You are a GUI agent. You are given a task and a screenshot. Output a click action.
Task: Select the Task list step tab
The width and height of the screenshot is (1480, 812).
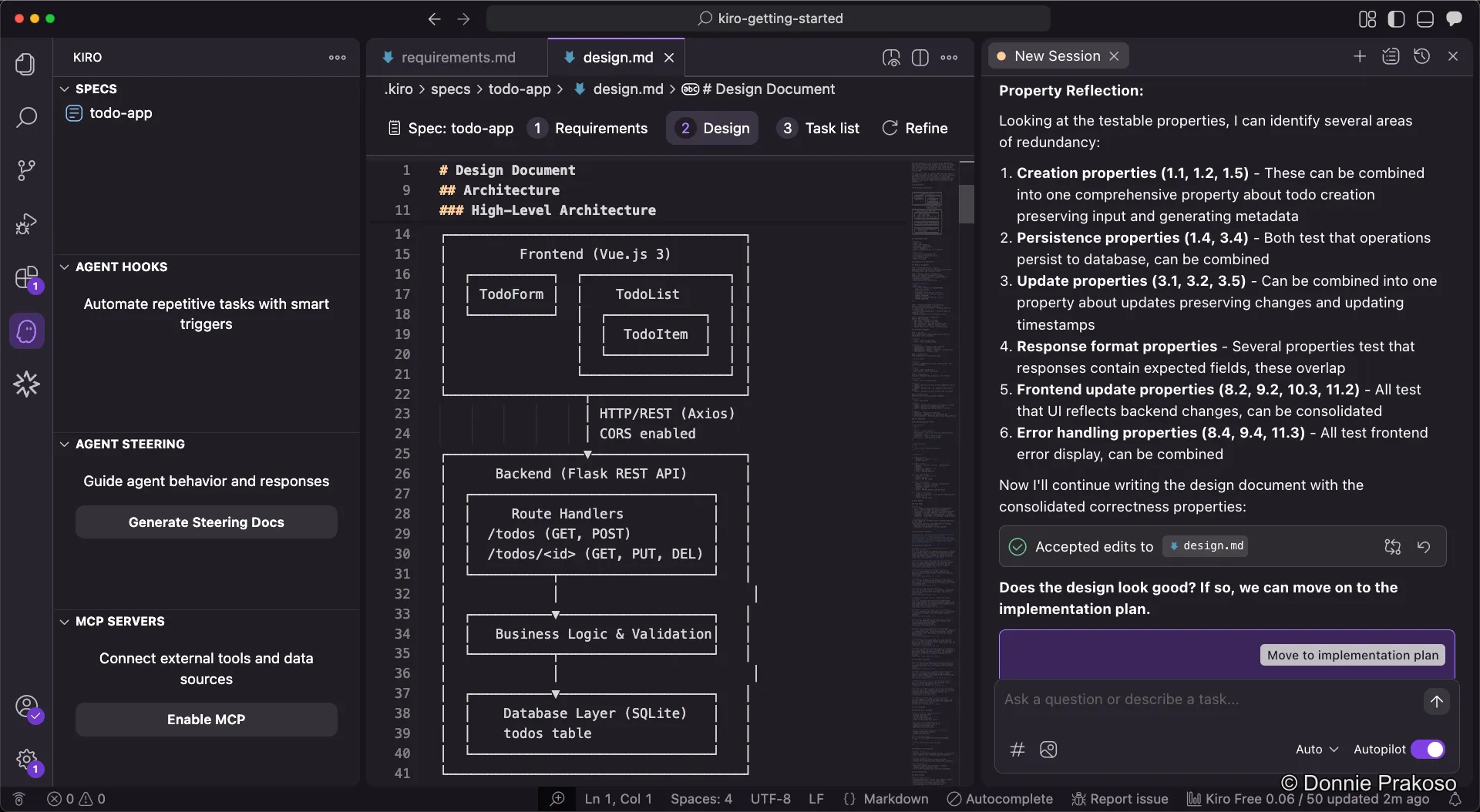click(819, 128)
